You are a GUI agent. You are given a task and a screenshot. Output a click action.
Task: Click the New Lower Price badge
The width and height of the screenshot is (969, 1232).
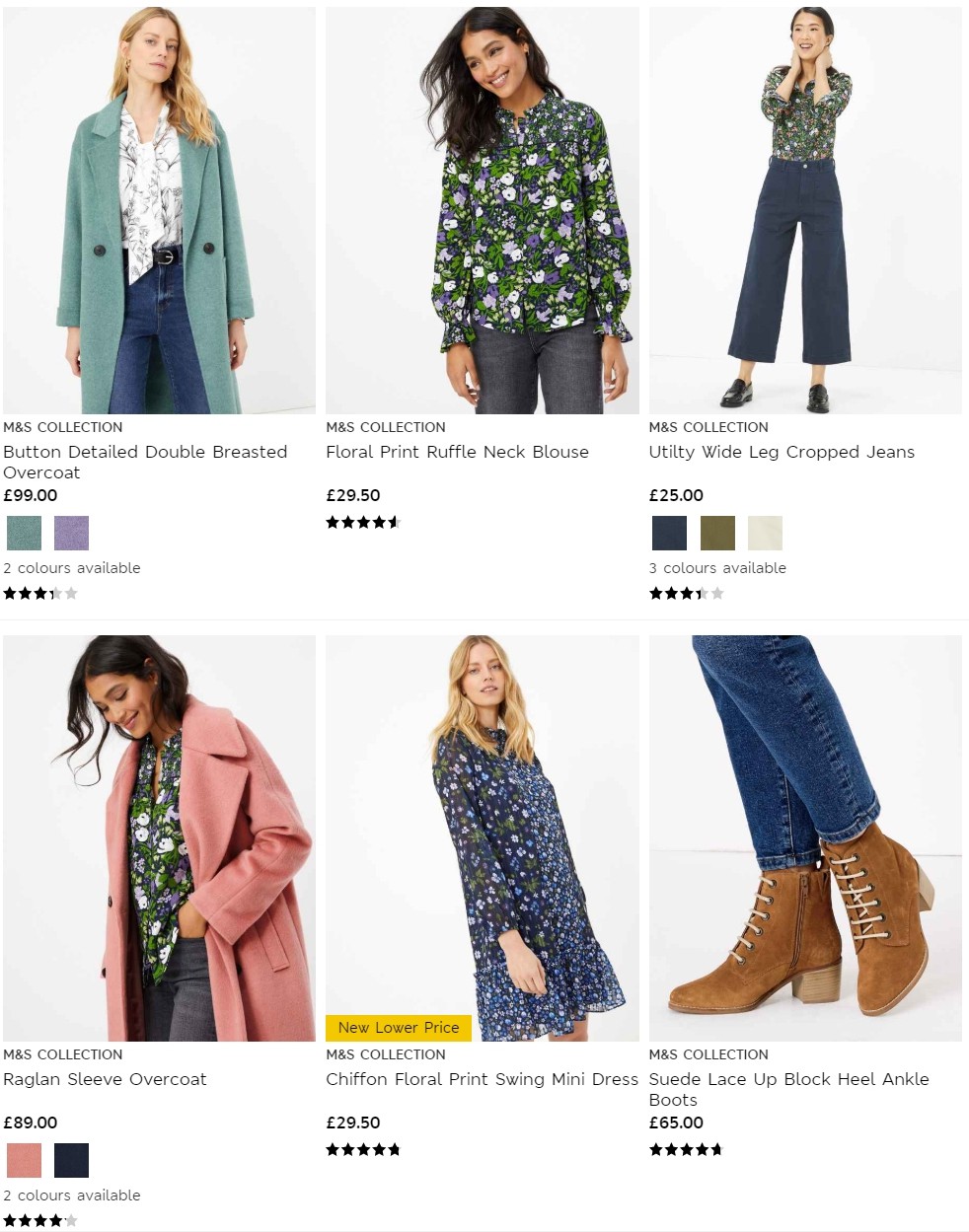click(x=398, y=1028)
